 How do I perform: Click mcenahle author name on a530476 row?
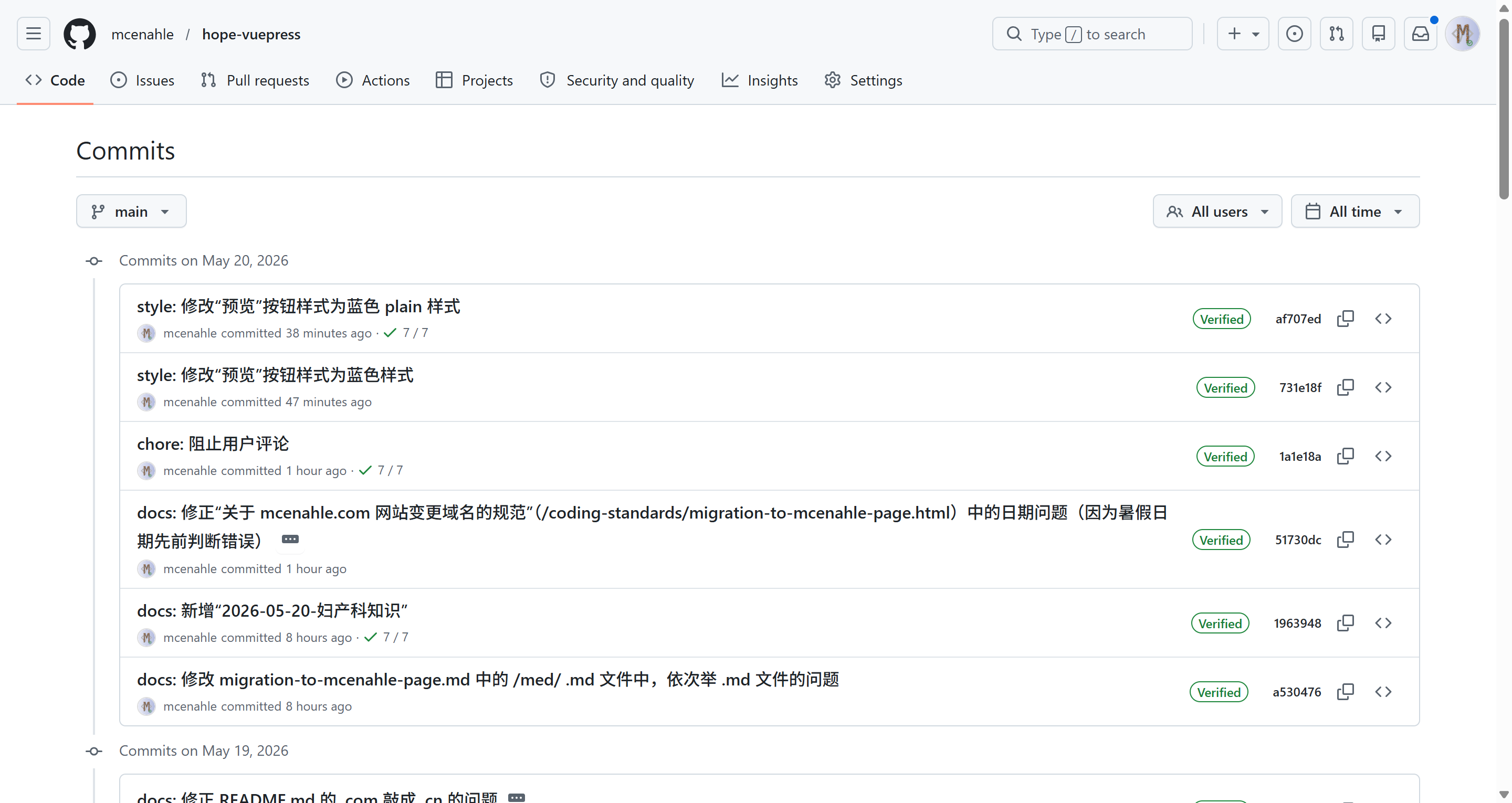(190, 706)
